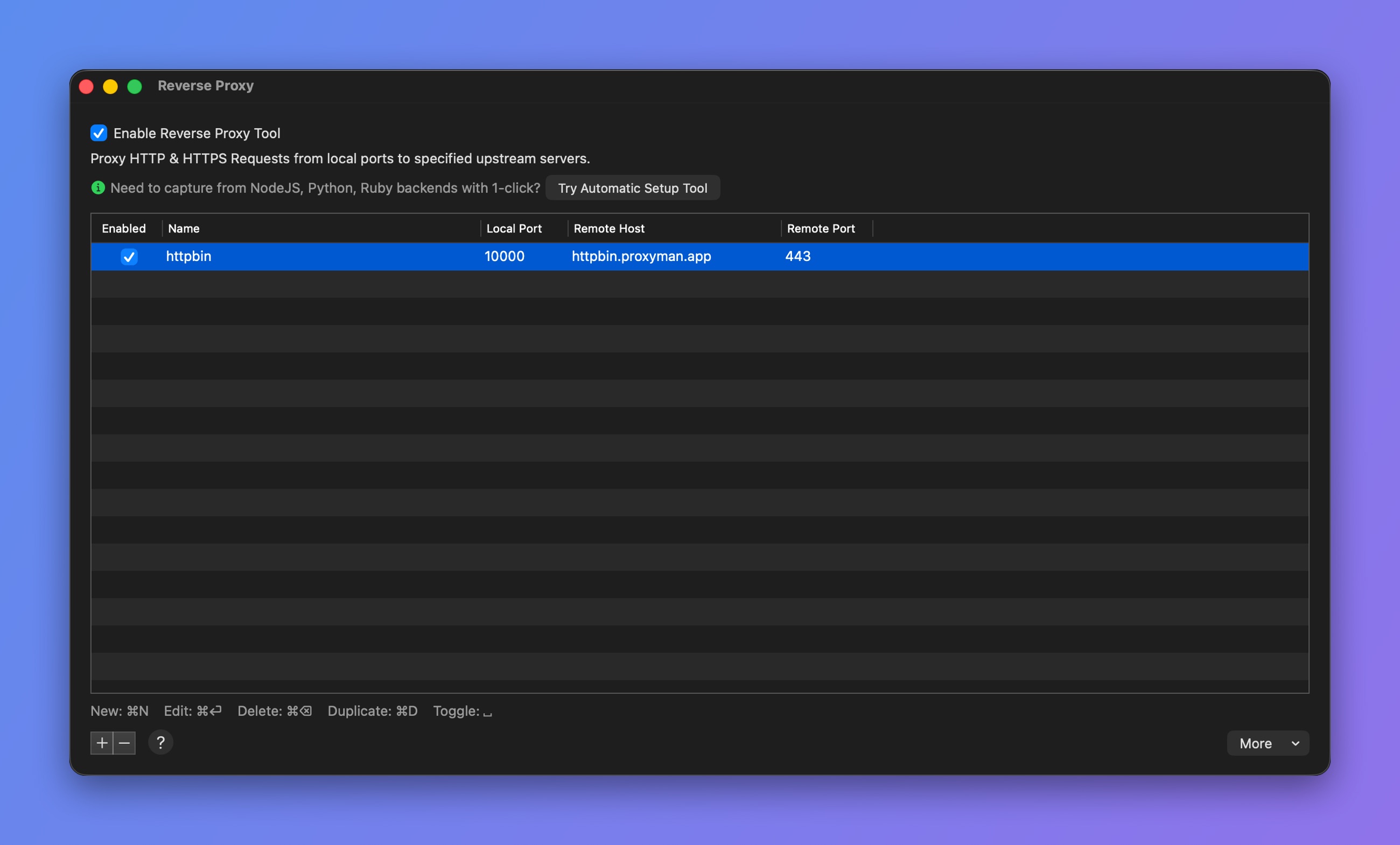Viewport: 1400px width, 845px height.
Task: Click the New: ⌘N shortcut hint
Action: coord(120,711)
